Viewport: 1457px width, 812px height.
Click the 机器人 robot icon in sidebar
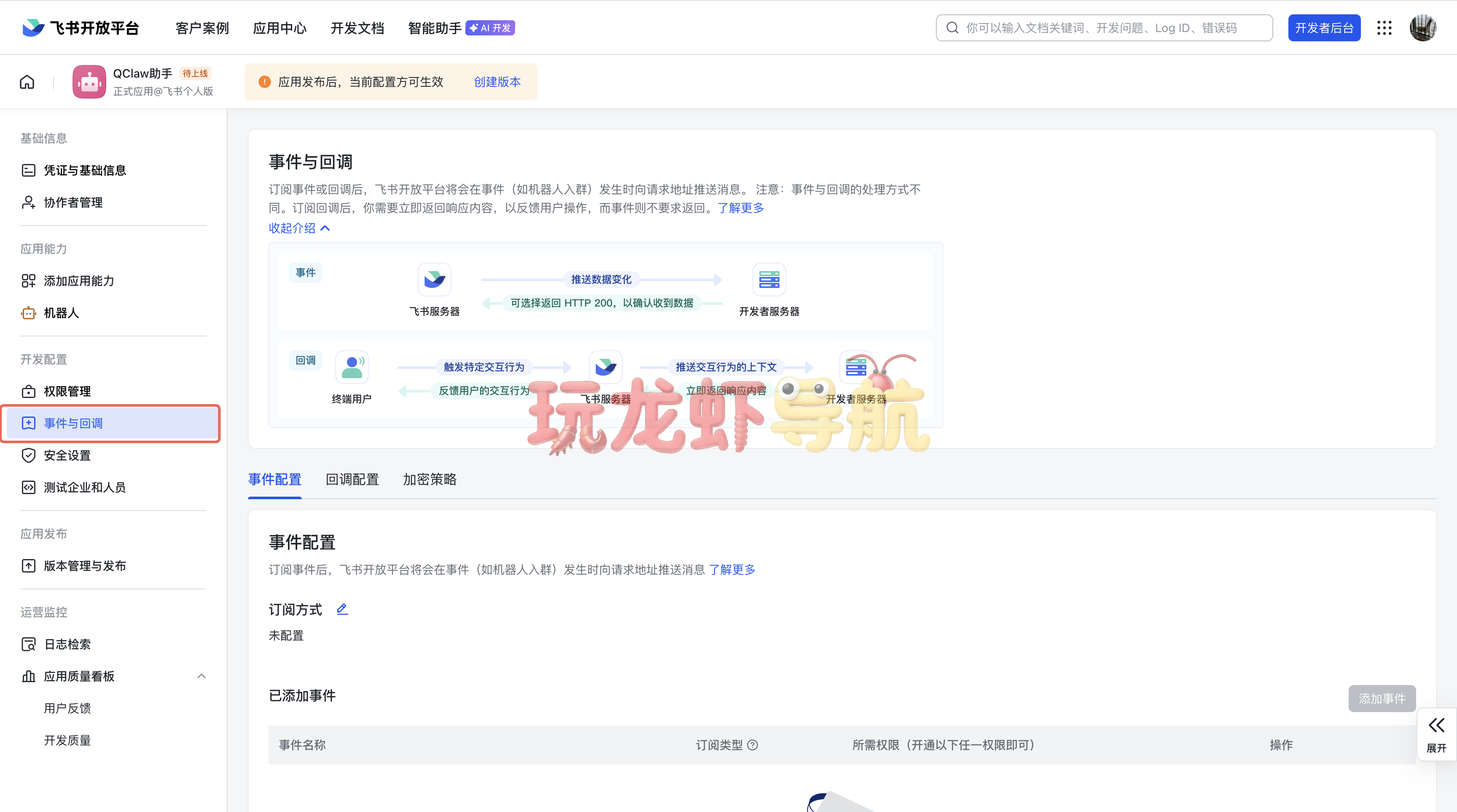[28, 313]
